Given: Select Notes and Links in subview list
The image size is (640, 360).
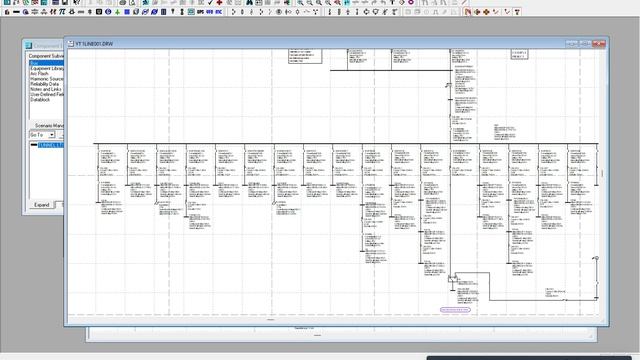Looking at the screenshot, I should (x=46, y=89).
